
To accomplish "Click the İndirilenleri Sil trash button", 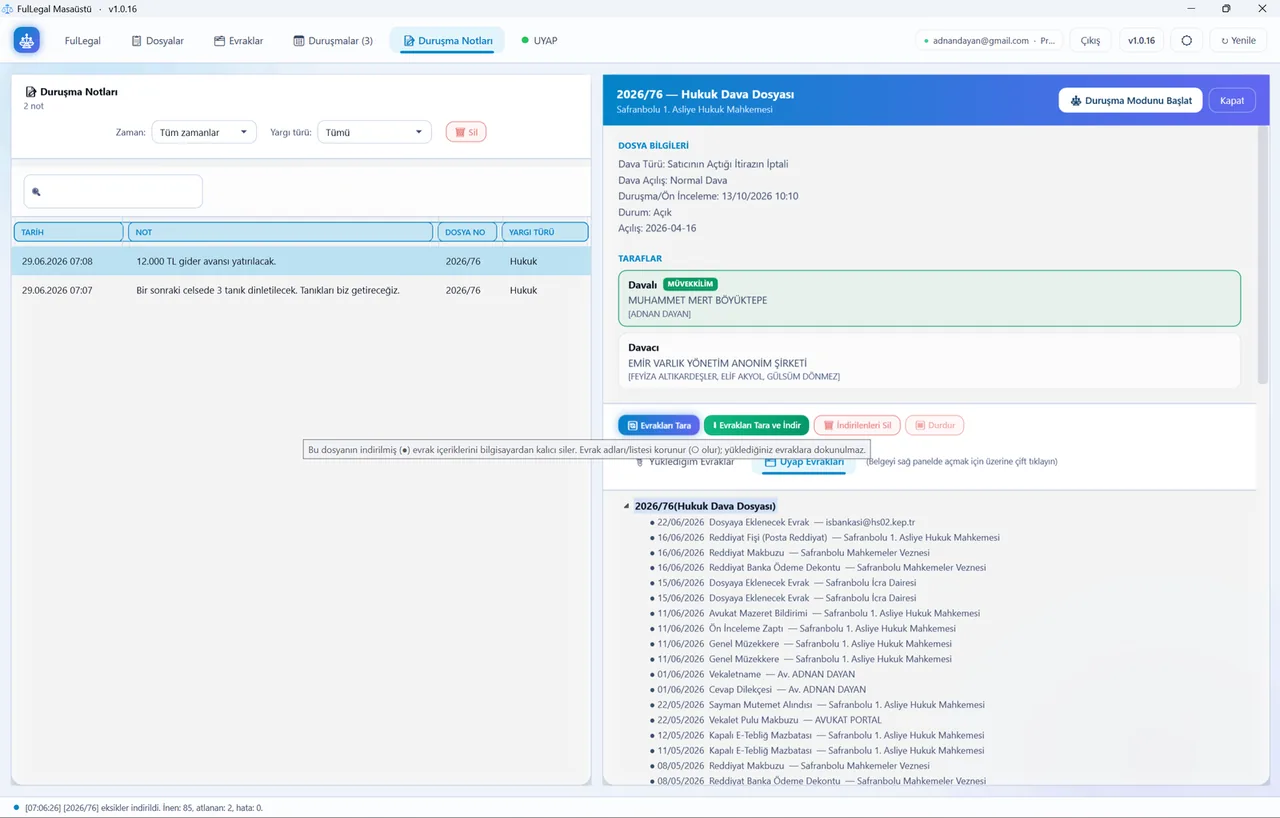I will [857, 425].
